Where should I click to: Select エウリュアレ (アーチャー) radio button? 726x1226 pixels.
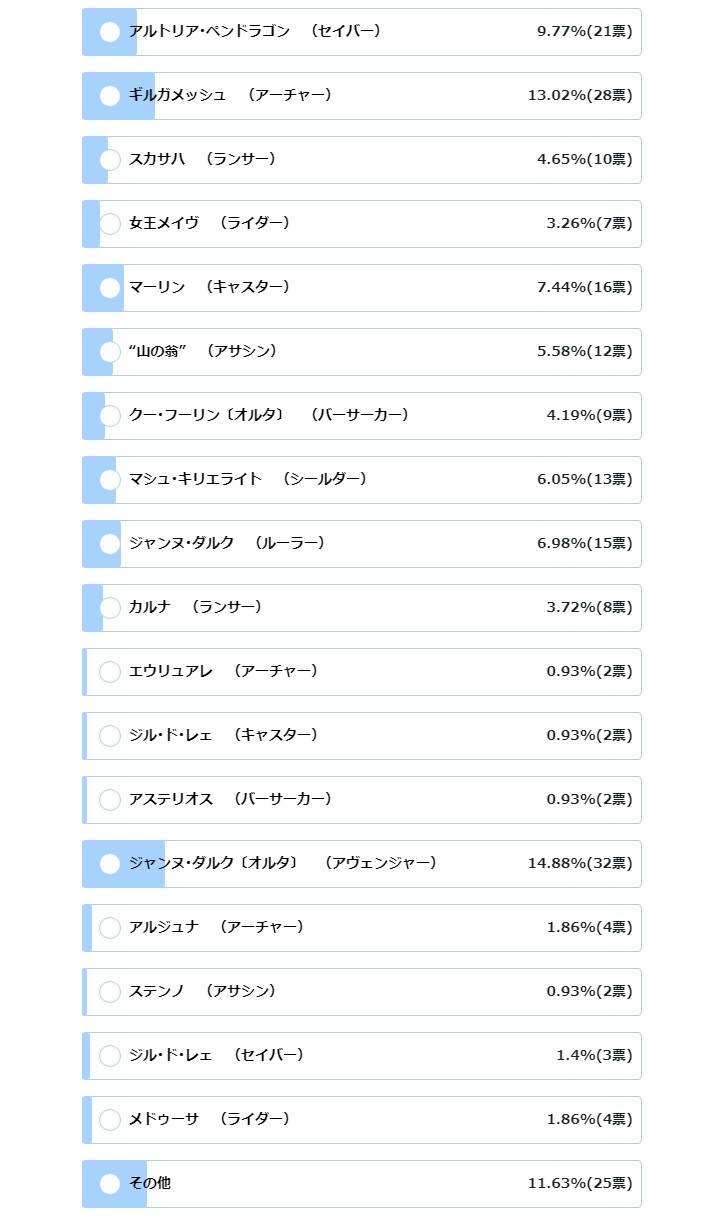[x=110, y=672]
